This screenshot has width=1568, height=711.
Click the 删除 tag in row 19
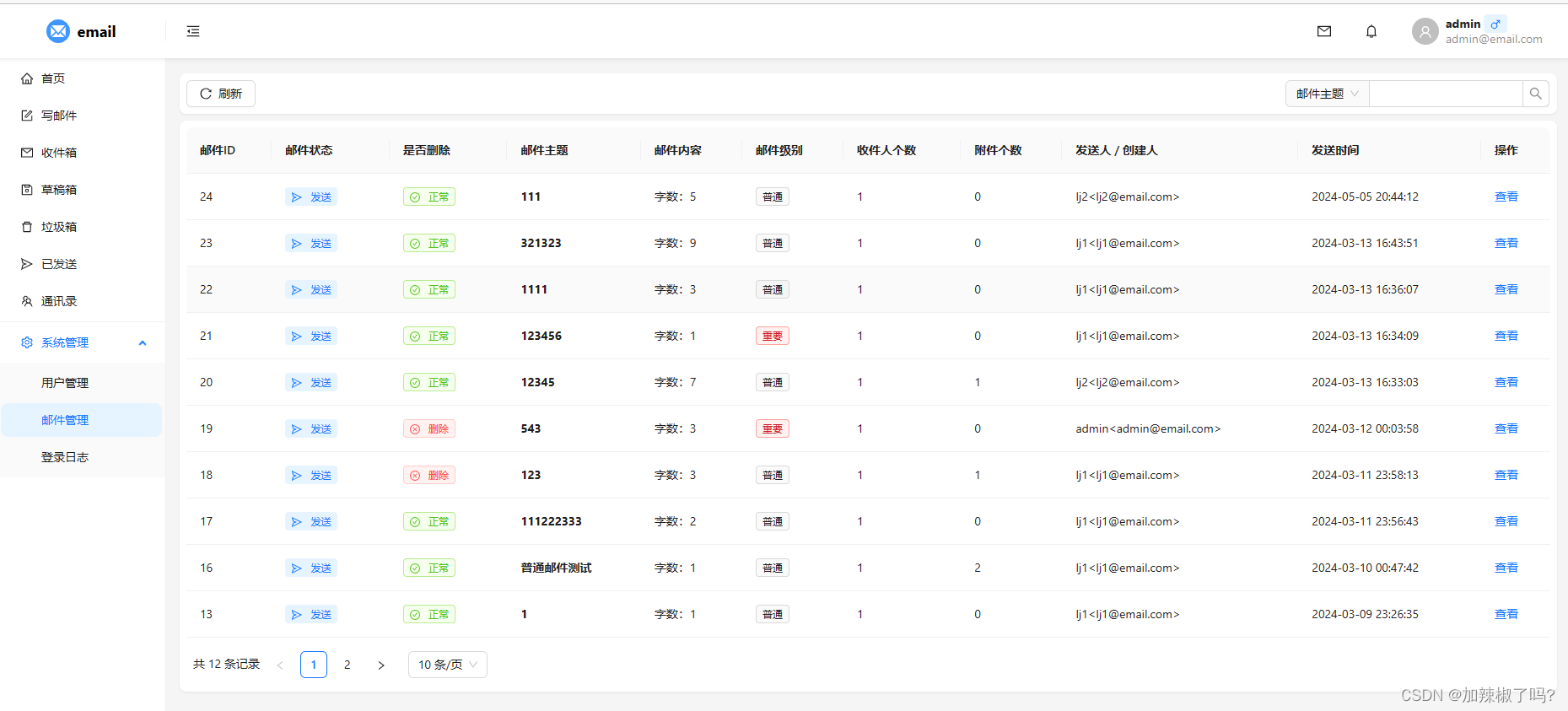(x=429, y=428)
